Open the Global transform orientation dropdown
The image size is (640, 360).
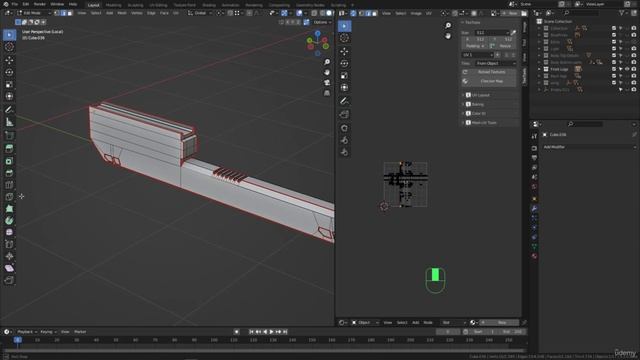(201, 13)
